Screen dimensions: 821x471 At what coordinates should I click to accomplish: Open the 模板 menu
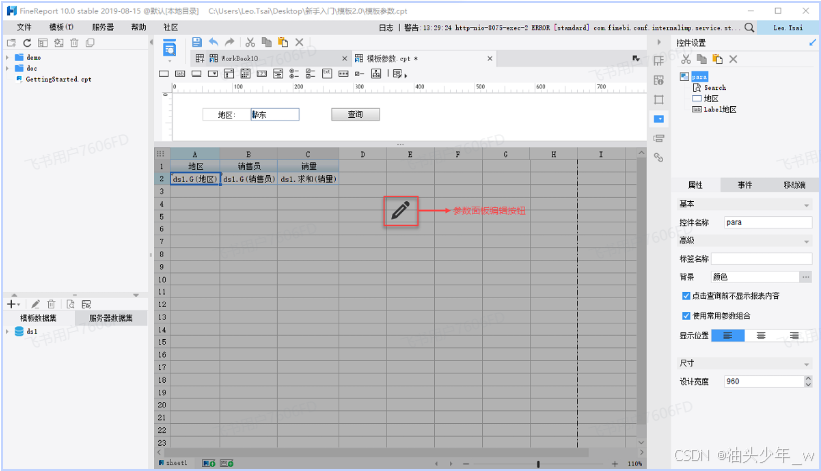click(61, 27)
